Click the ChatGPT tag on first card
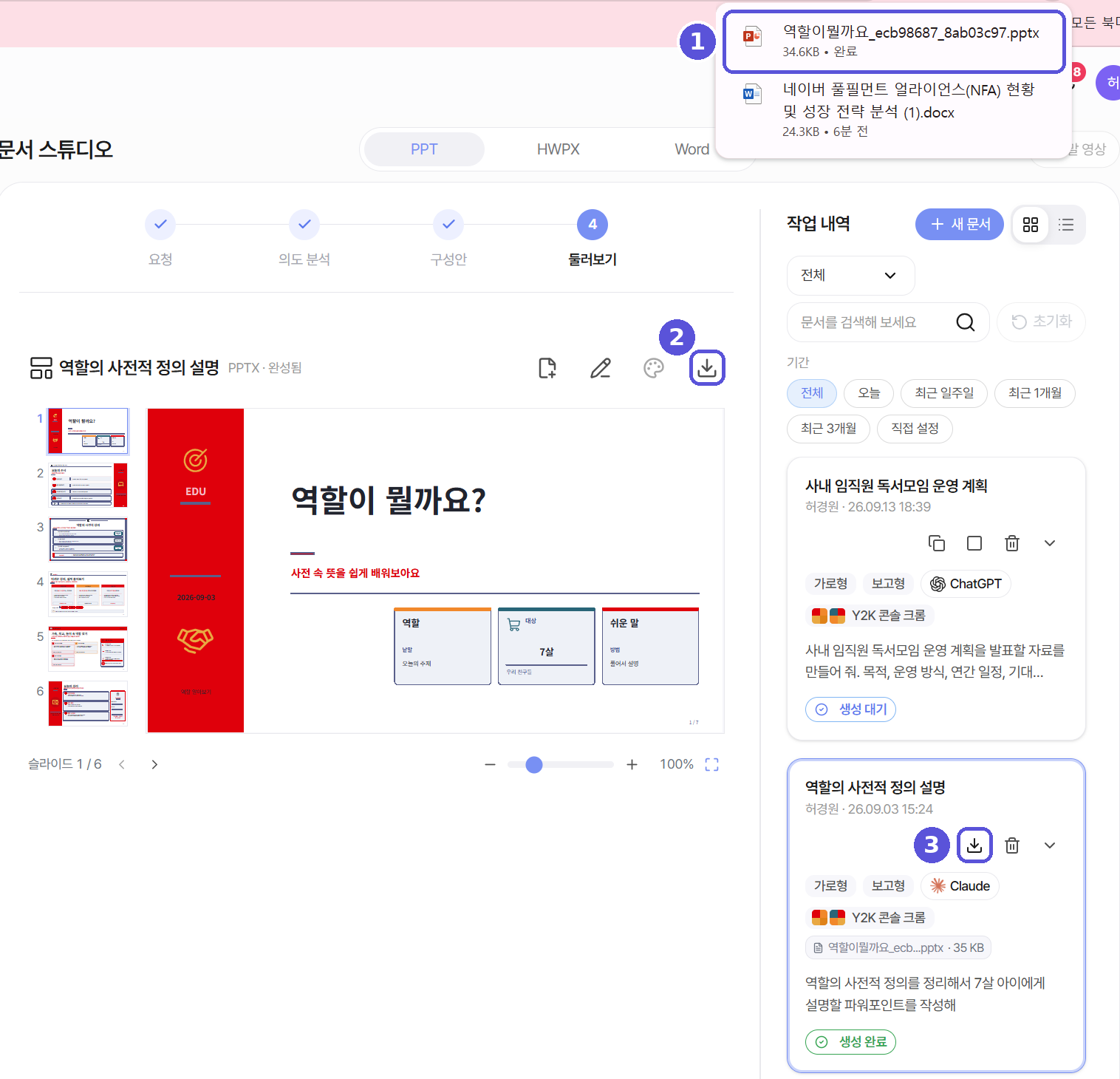This screenshot has width=1120, height=1079. pos(966,584)
